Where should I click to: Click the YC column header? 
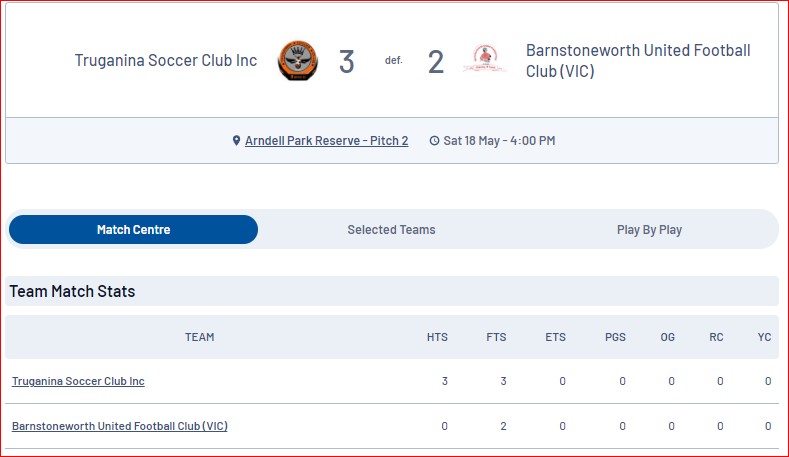pyautogui.click(x=764, y=337)
